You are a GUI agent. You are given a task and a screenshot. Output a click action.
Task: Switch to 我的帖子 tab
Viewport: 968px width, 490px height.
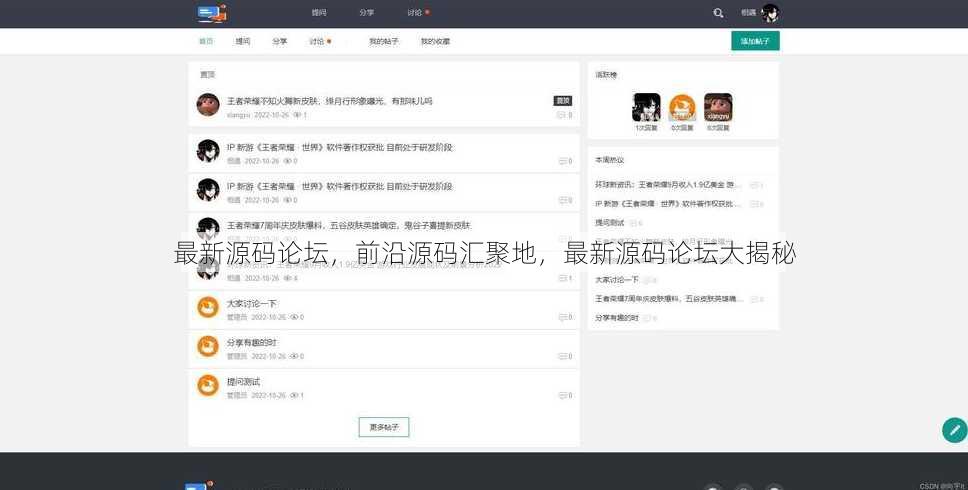(383, 41)
